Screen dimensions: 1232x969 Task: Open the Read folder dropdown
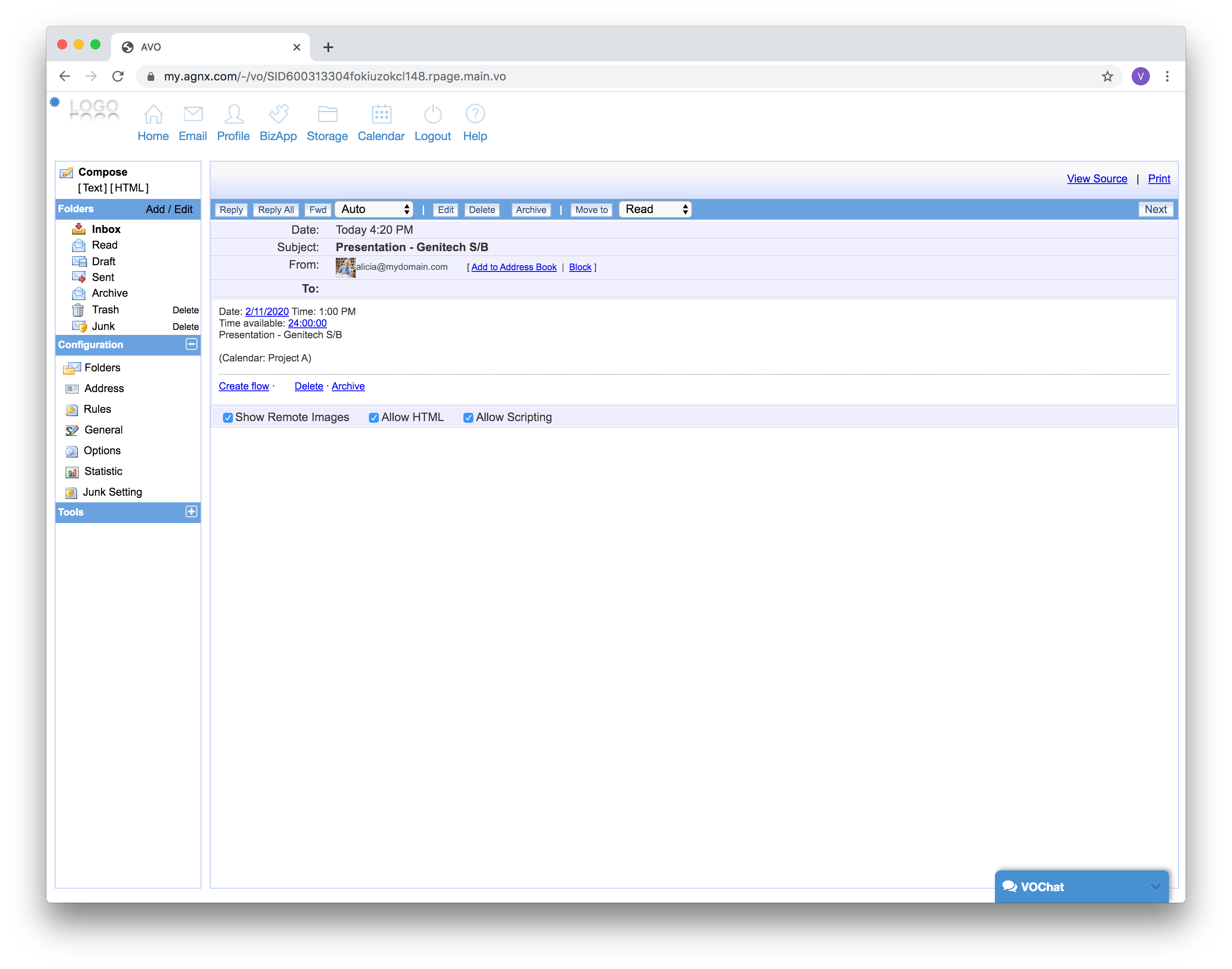coord(655,209)
